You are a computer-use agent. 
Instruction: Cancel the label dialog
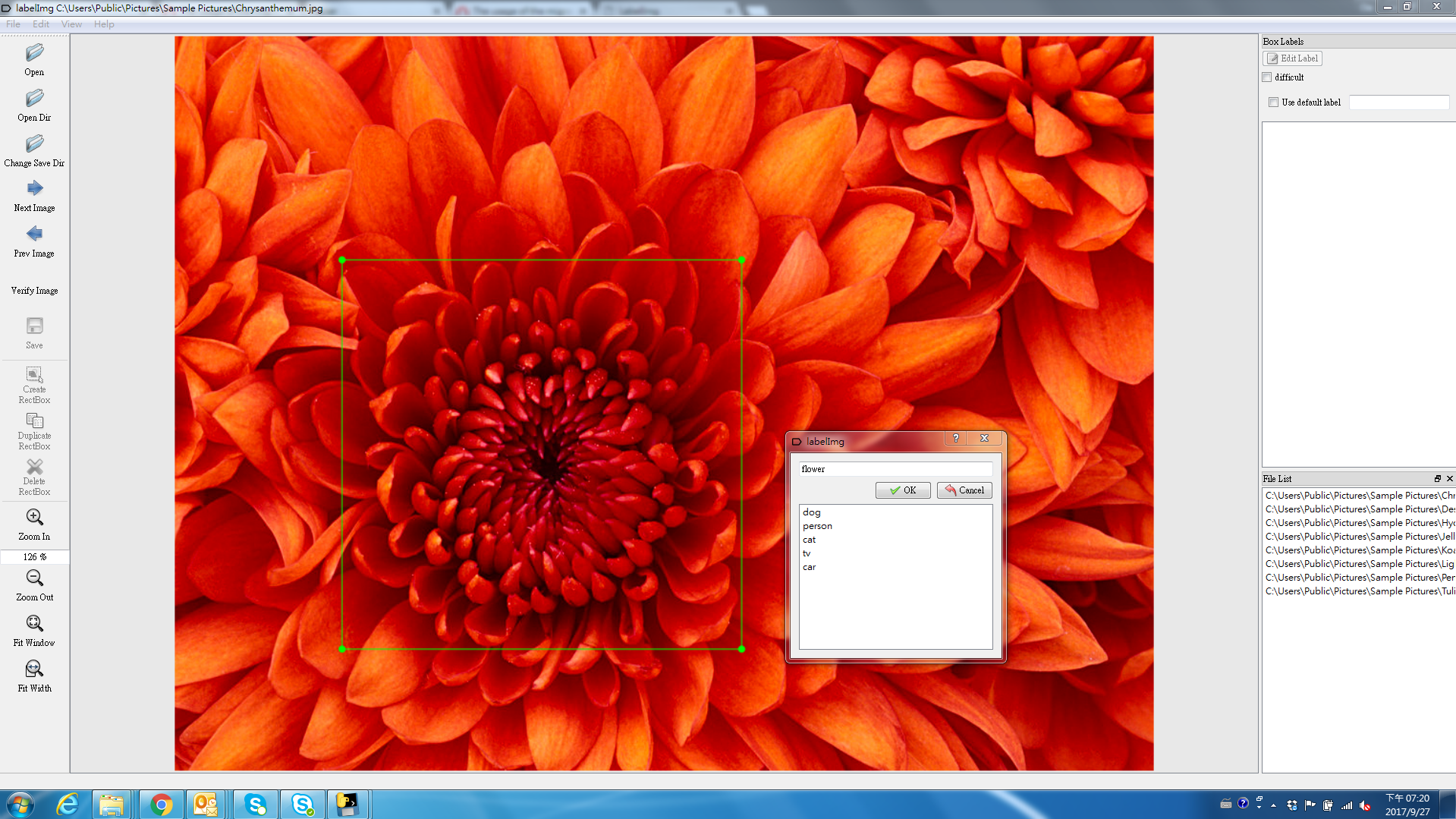[964, 490]
